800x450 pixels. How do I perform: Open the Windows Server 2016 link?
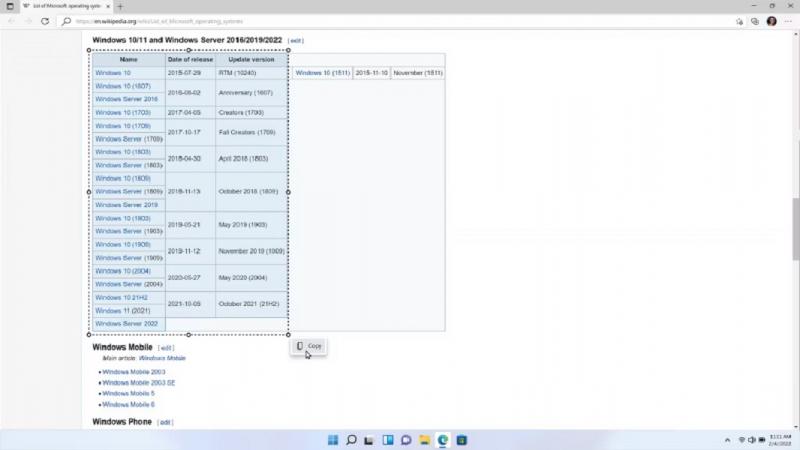click(x=127, y=99)
